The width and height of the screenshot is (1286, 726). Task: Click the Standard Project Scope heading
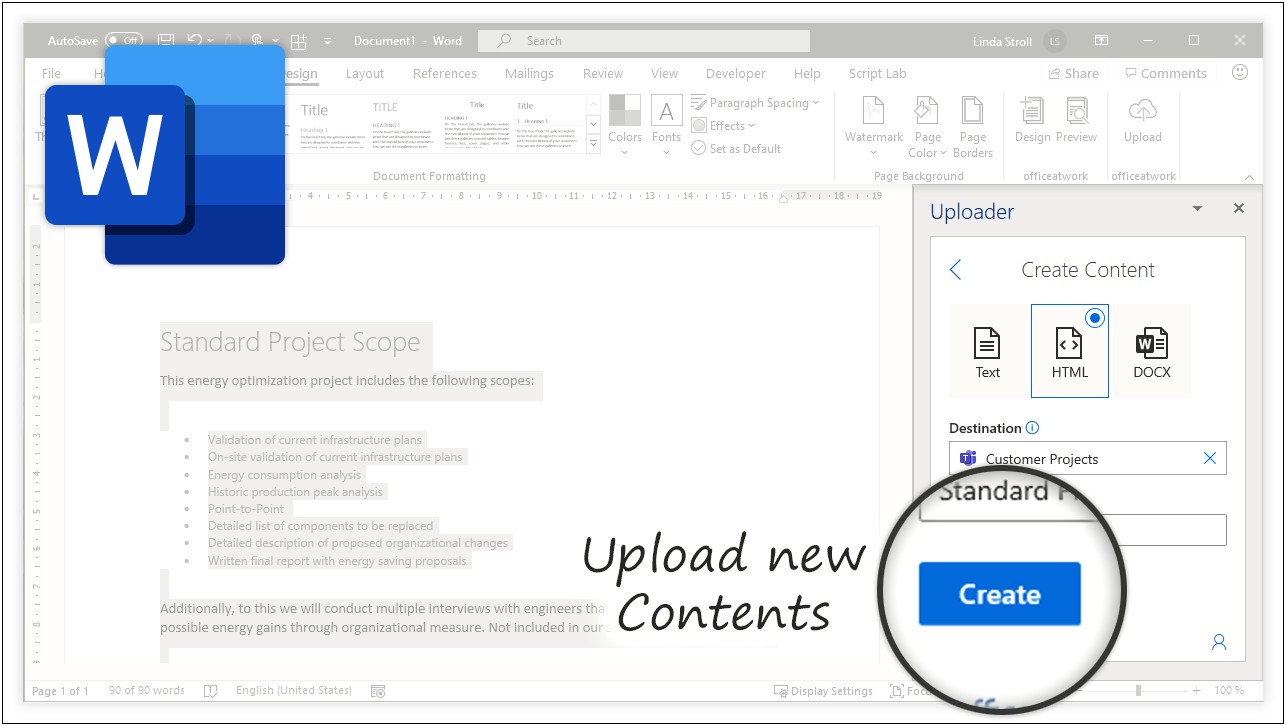pos(290,342)
